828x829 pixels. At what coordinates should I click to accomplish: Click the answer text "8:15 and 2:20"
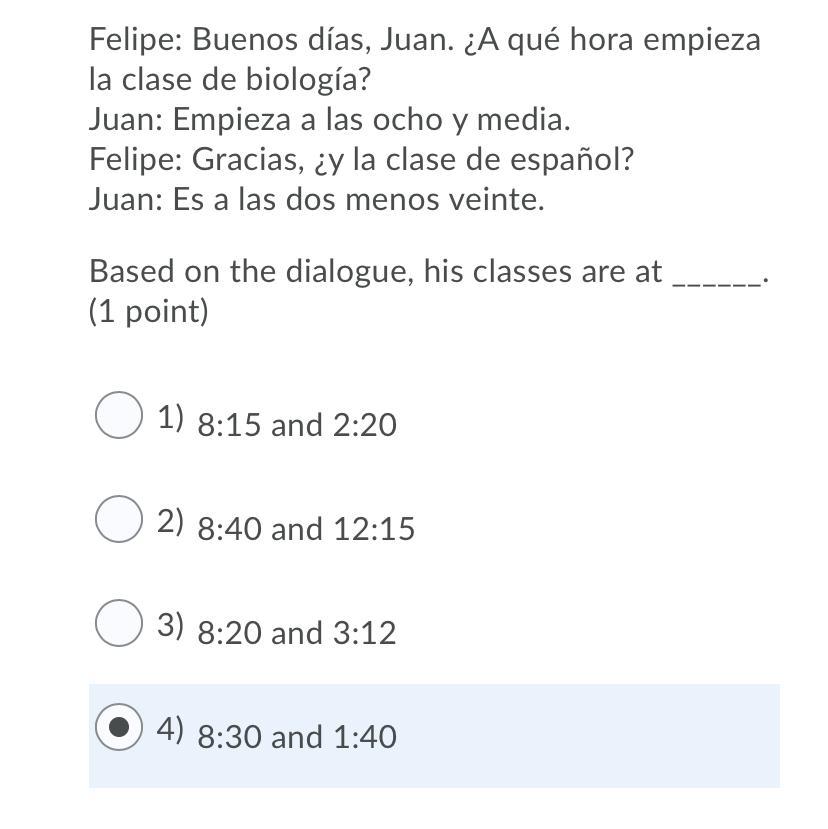pyautogui.click(x=297, y=425)
